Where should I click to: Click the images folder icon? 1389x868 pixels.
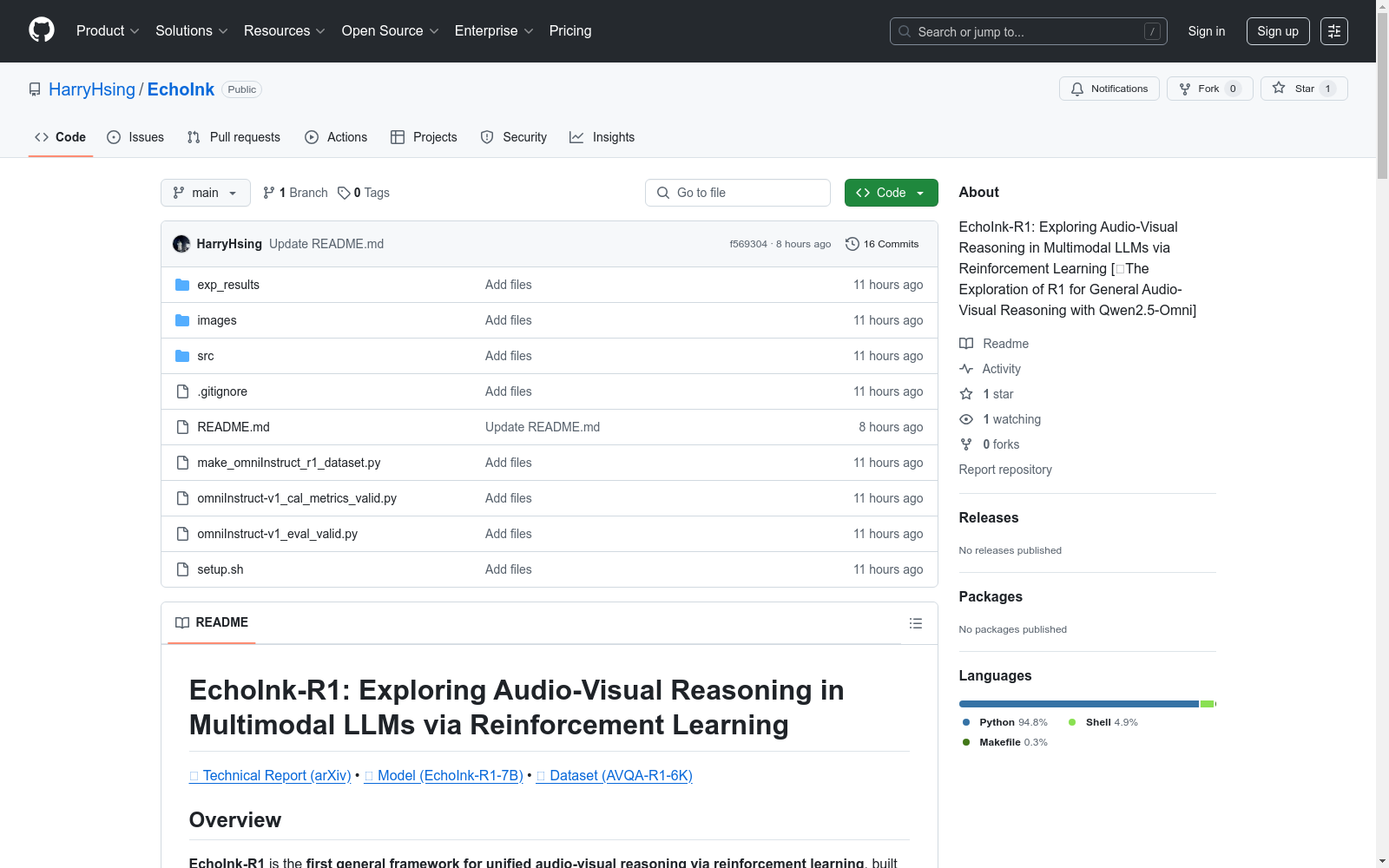182,320
